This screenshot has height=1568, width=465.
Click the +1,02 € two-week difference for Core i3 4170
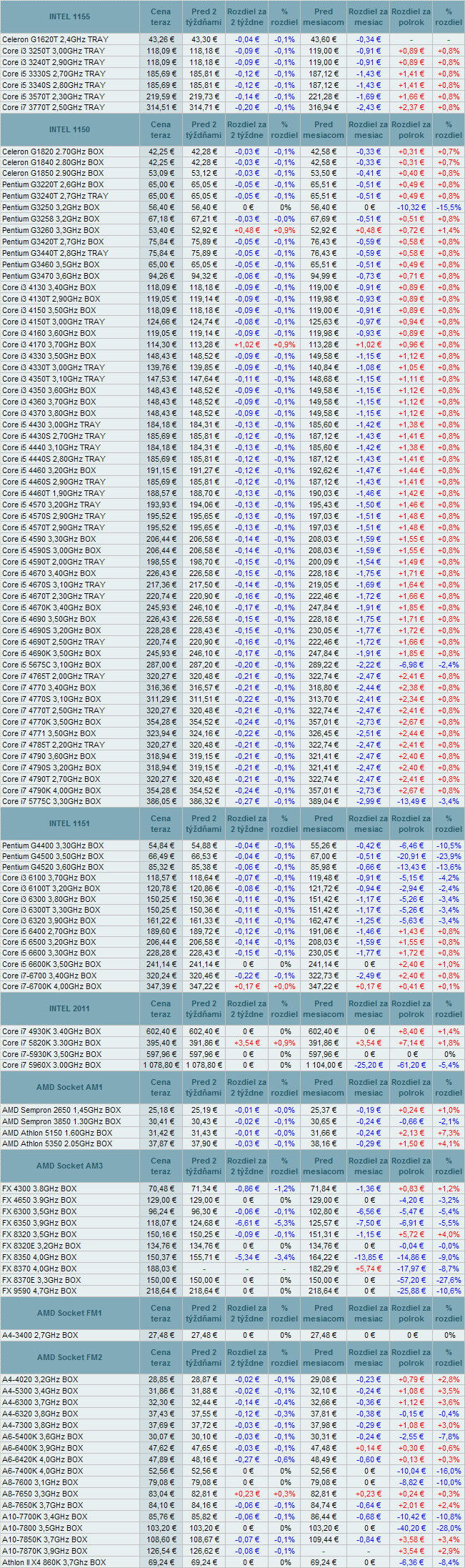point(246,344)
